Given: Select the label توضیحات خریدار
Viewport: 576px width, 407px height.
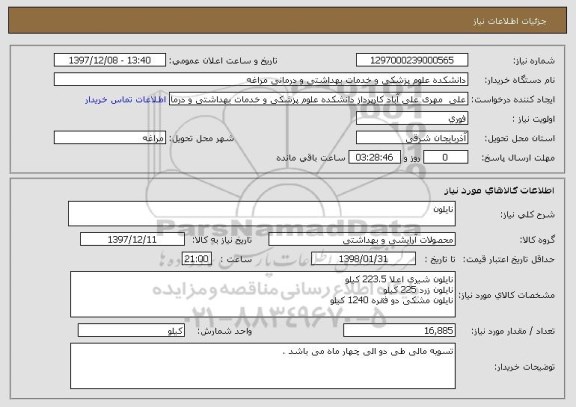Looking at the screenshot, I should 524,367.
